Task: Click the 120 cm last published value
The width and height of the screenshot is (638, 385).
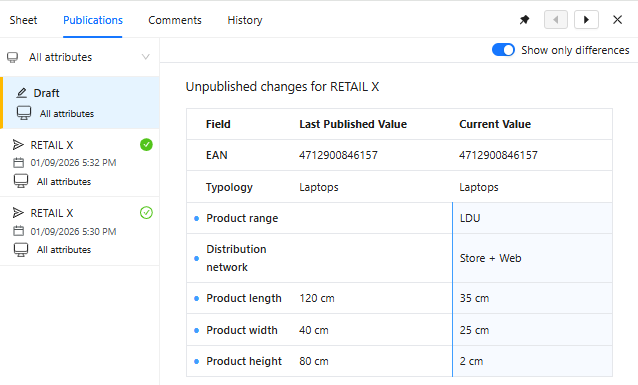Action: pos(317,298)
